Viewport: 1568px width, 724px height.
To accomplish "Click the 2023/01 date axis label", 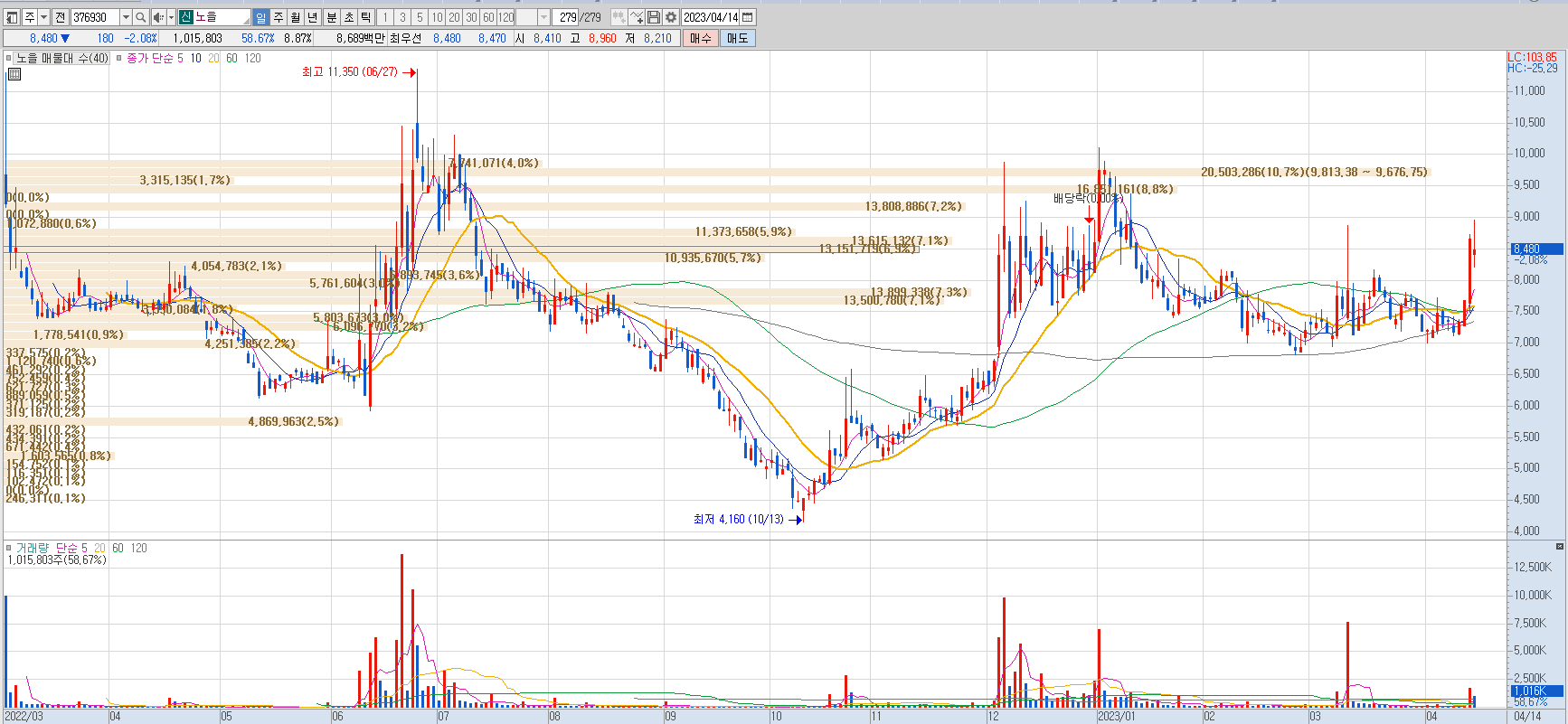I will click(1116, 716).
